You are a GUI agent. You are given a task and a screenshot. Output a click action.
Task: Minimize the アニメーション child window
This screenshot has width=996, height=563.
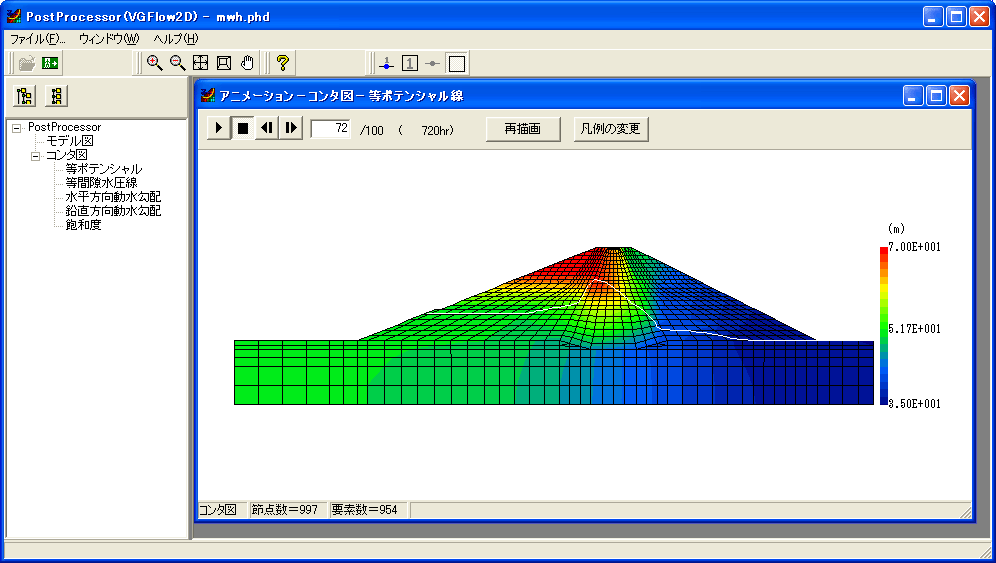[x=913, y=96]
